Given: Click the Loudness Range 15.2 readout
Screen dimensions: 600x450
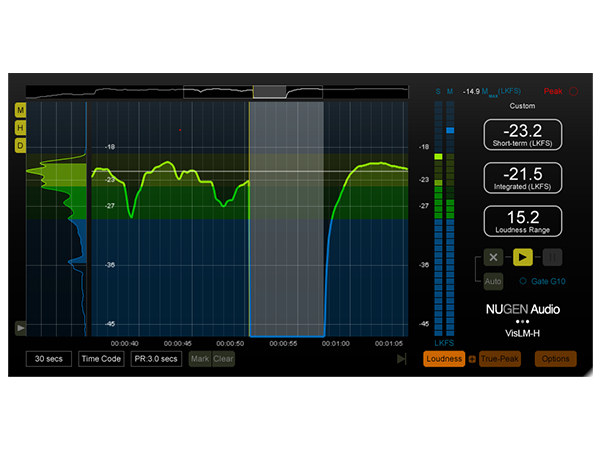Looking at the screenshot, I should click(x=523, y=221).
